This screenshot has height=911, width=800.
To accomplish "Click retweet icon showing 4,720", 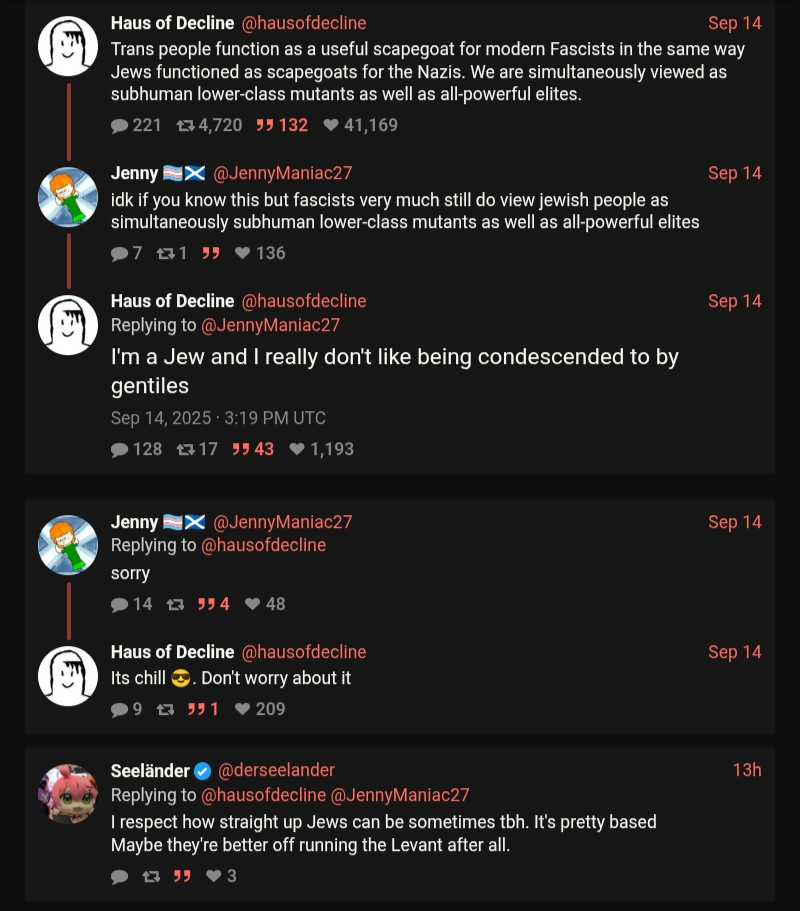I will [186, 126].
